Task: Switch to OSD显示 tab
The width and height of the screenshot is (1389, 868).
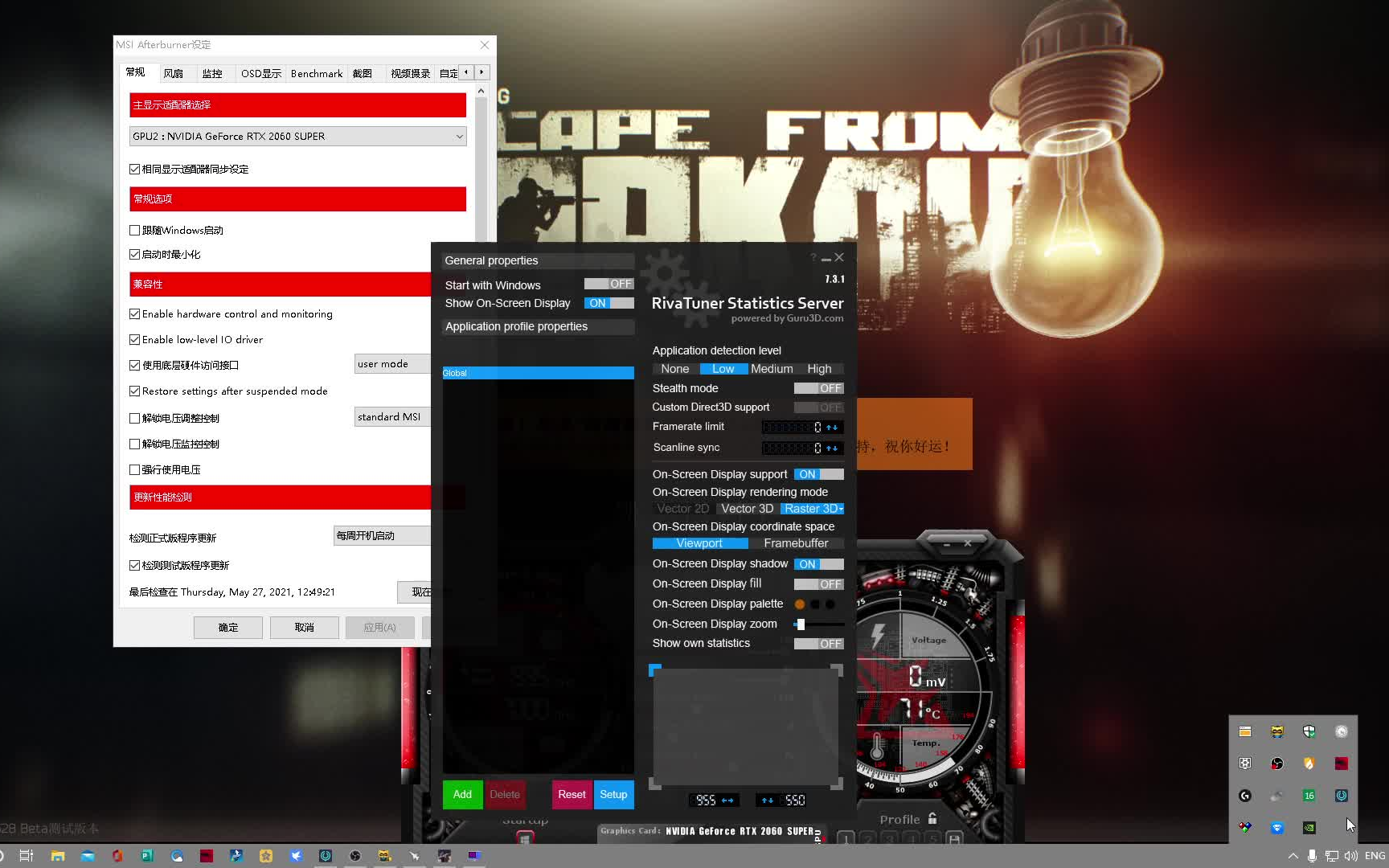Action: 261,73
